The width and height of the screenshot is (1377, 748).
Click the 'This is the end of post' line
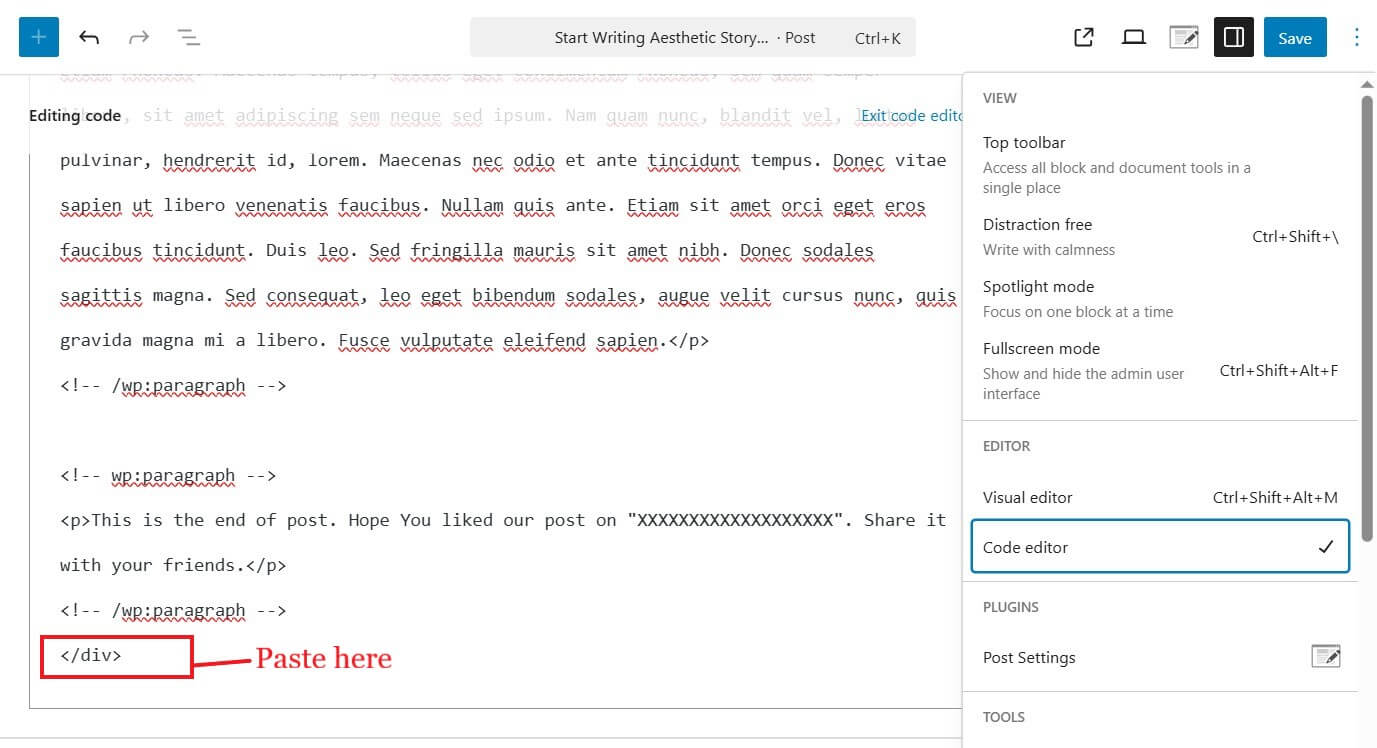pyautogui.click(x=503, y=520)
